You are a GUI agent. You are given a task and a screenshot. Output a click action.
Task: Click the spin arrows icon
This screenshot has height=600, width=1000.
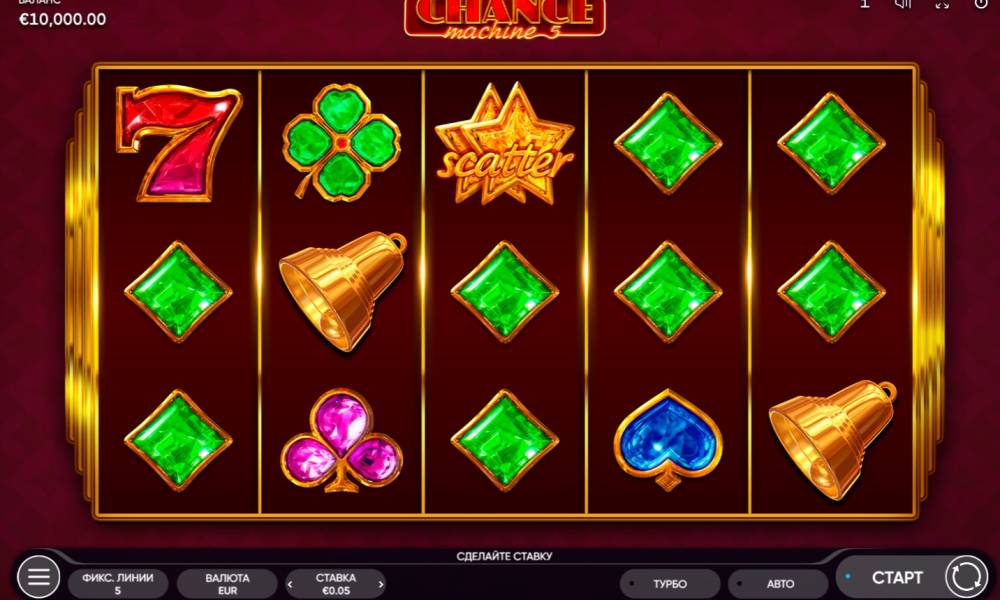point(967,577)
